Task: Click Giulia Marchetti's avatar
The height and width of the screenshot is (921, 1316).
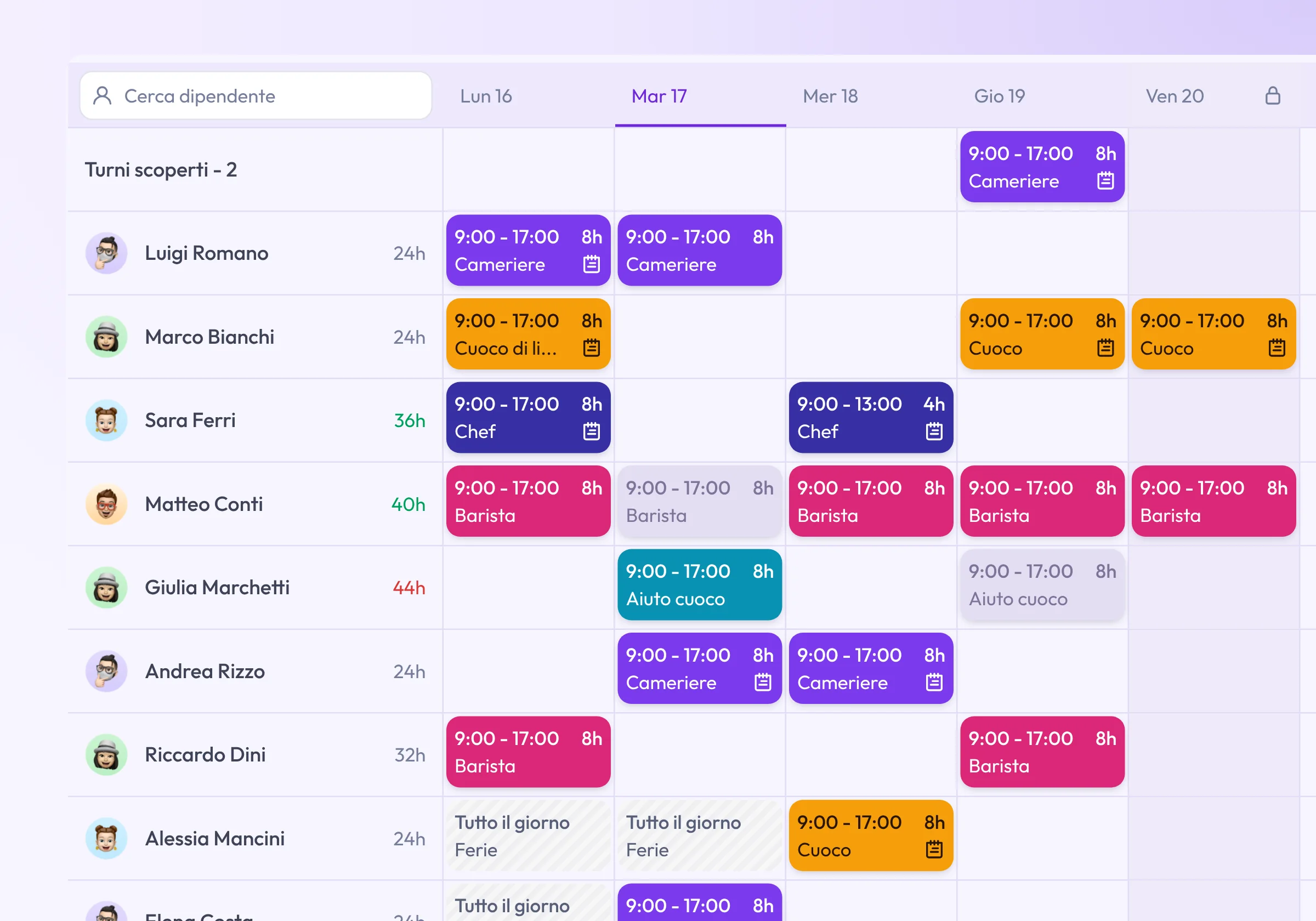Action: [106, 588]
